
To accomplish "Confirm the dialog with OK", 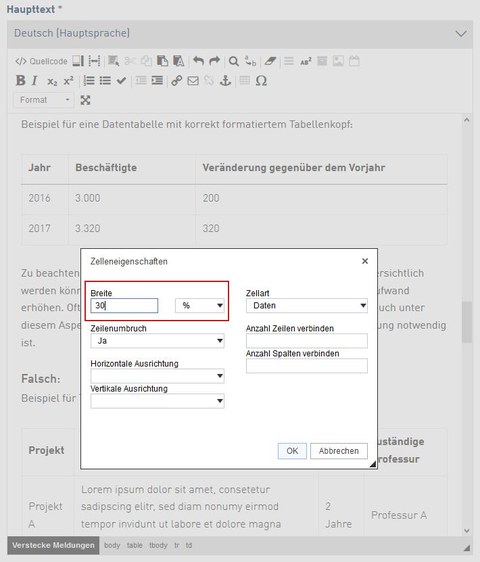I will pyautogui.click(x=292, y=451).
